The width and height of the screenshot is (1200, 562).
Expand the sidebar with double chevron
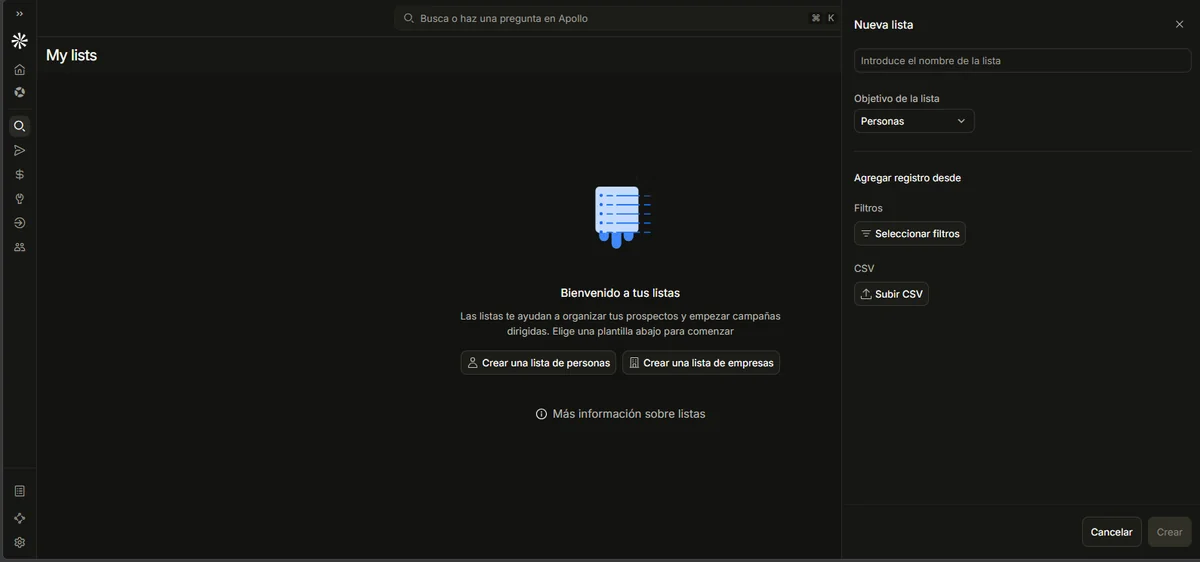click(19, 14)
